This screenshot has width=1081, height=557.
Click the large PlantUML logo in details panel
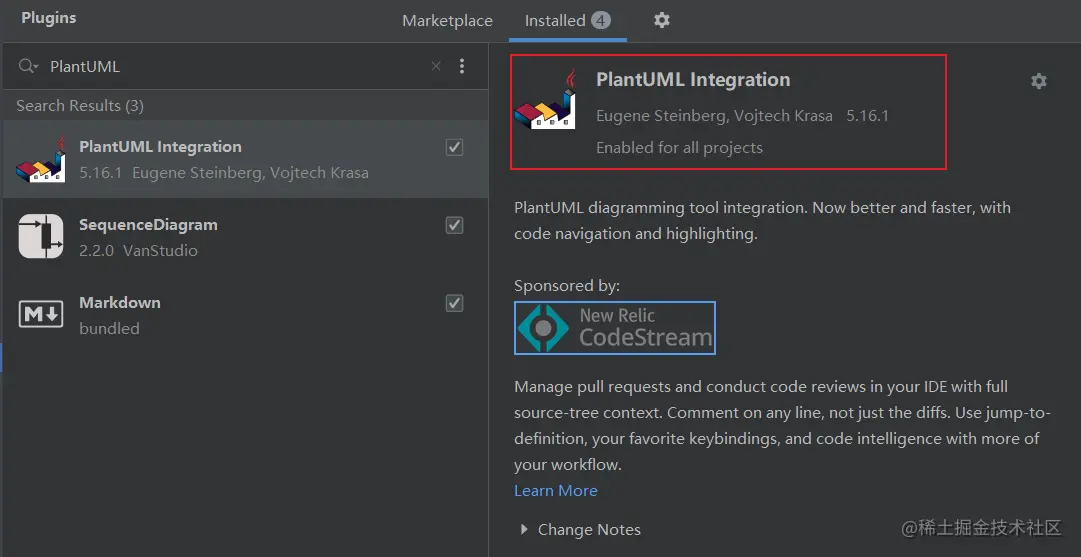click(545, 99)
